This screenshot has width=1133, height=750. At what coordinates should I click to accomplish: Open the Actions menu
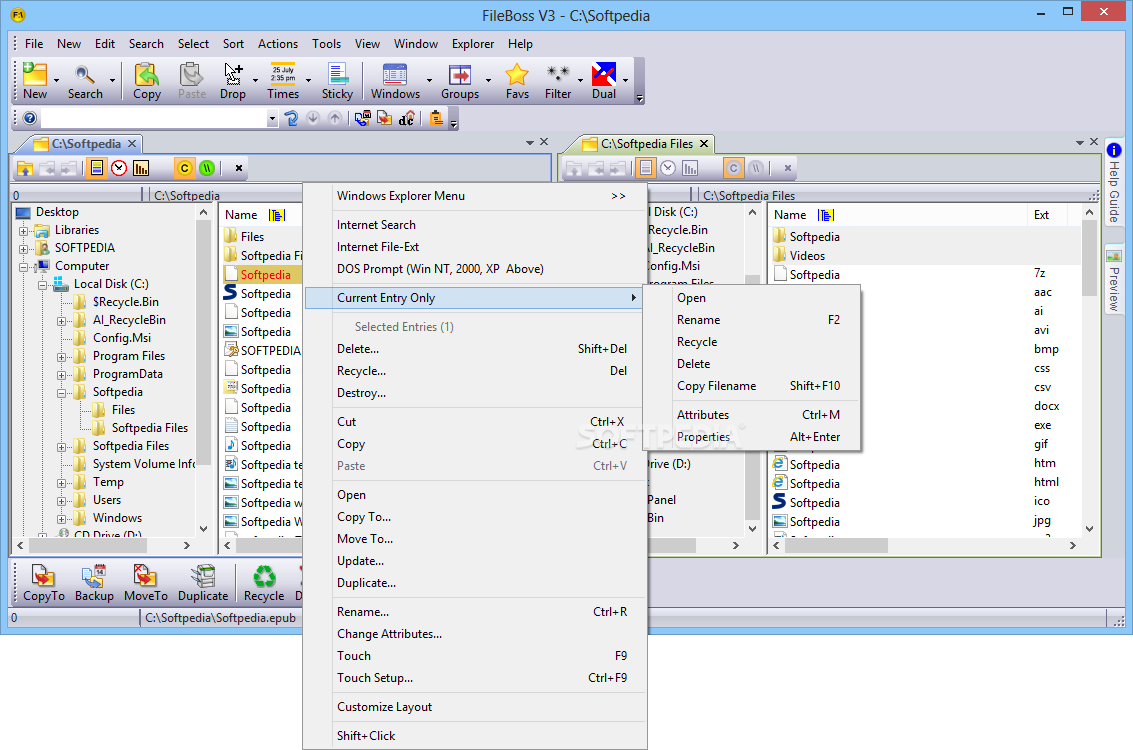point(277,44)
